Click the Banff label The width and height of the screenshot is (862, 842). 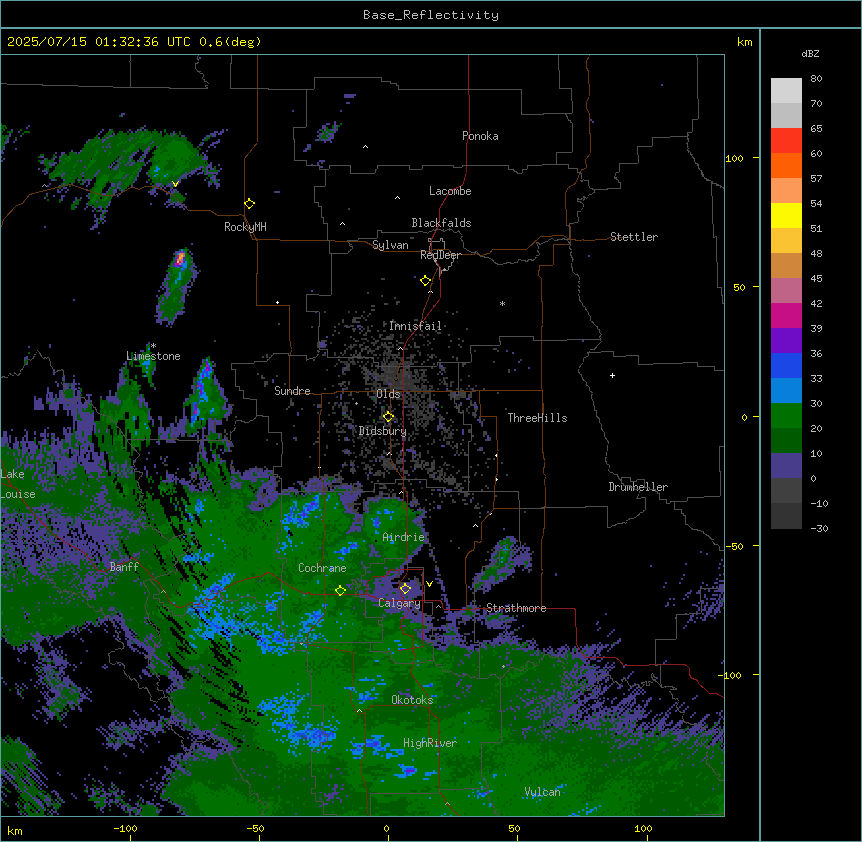(124, 567)
